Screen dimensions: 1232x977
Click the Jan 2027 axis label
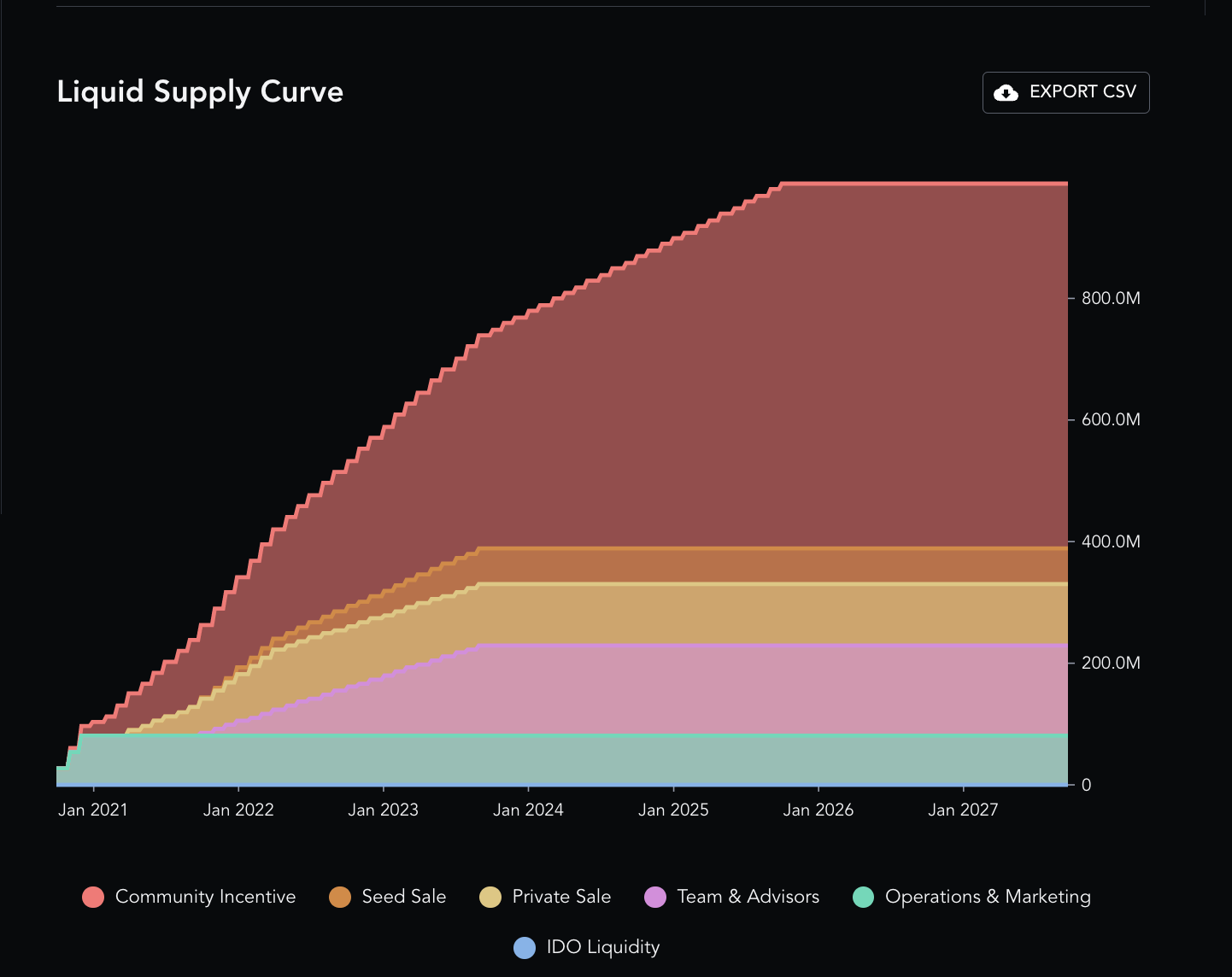pyautogui.click(x=963, y=810)
